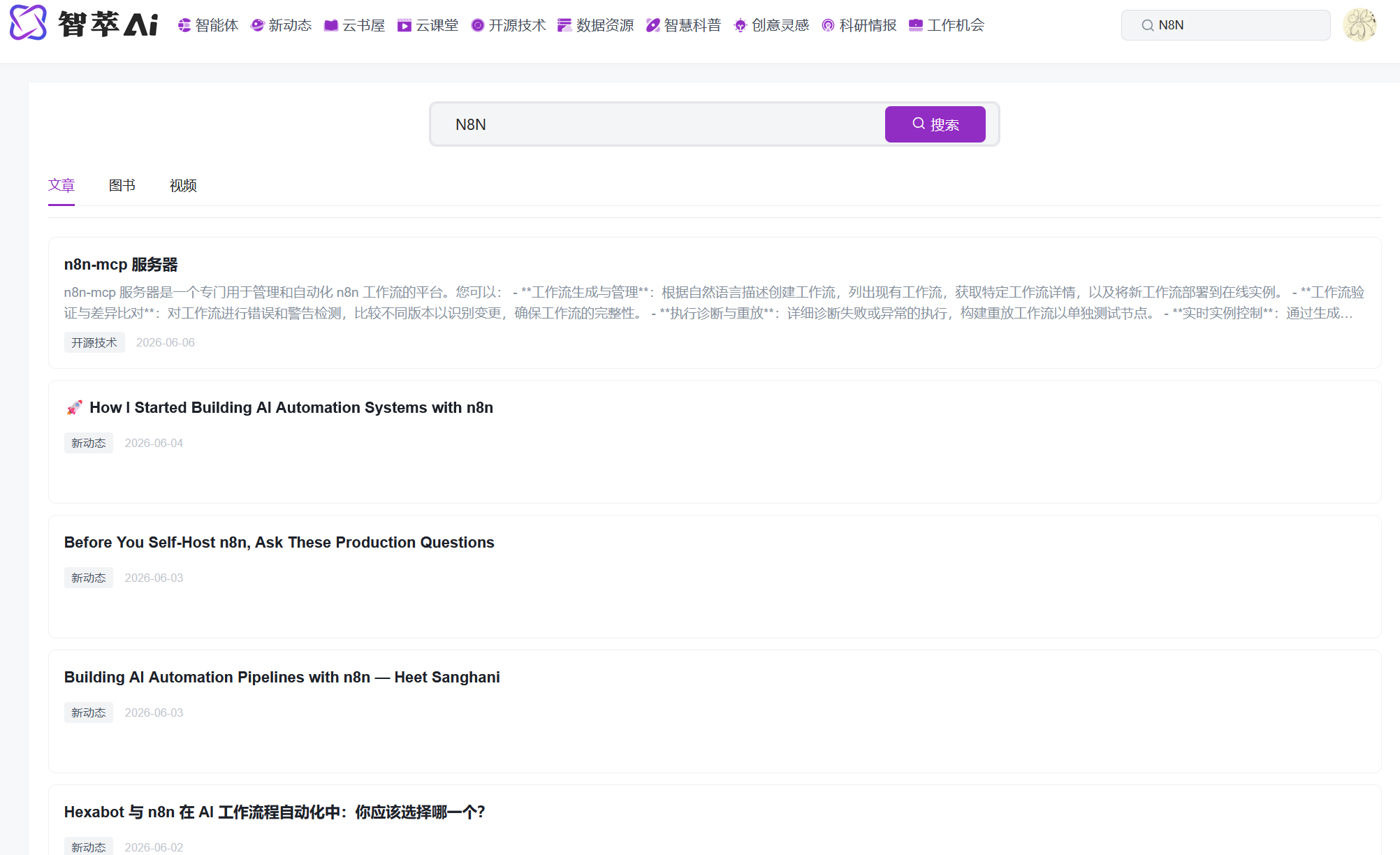The height and width of the screenshot is (855, 1400).
Task: Click 新动态 tag under Hexabot article
Action: coord(89,847)
